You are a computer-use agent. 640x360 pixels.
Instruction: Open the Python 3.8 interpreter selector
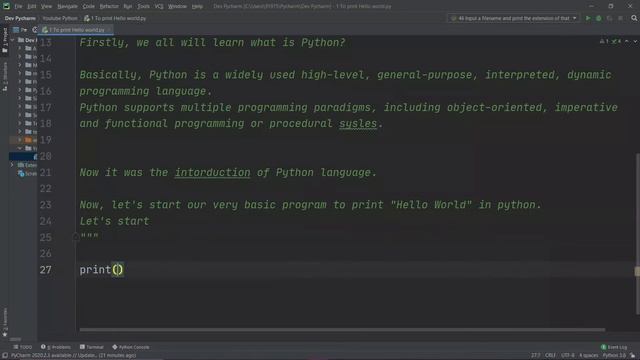pos(614,356)
